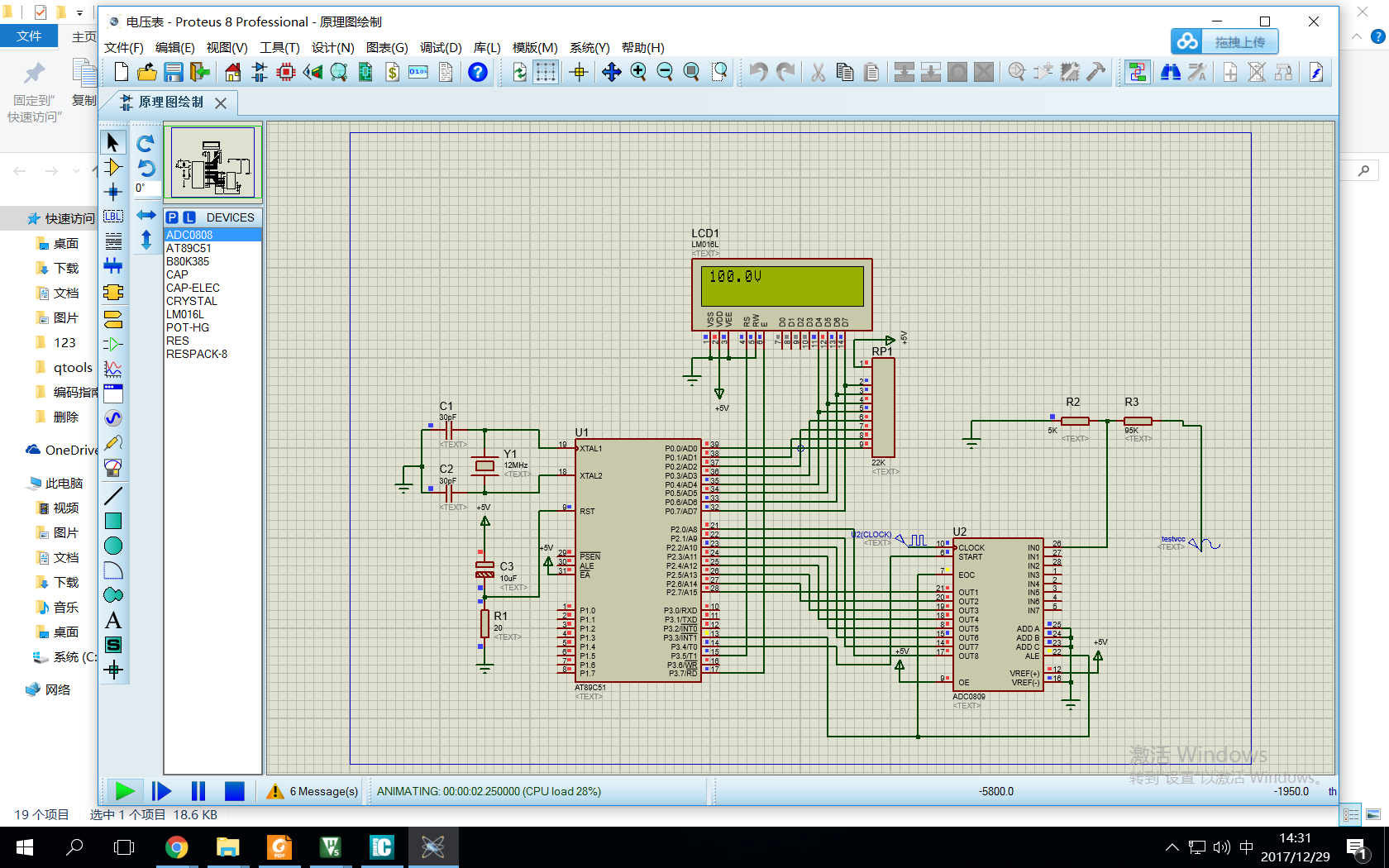
Task: Select the Text Script Mode tool
Action: 113,241
